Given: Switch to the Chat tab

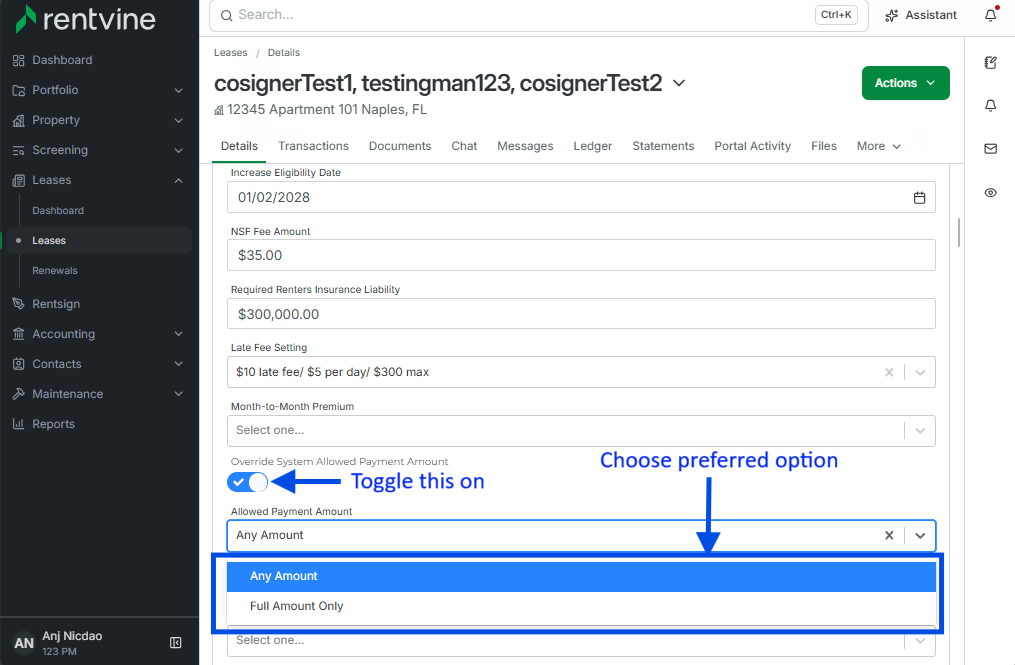Looking at the screenshot, I should point(464,146).
